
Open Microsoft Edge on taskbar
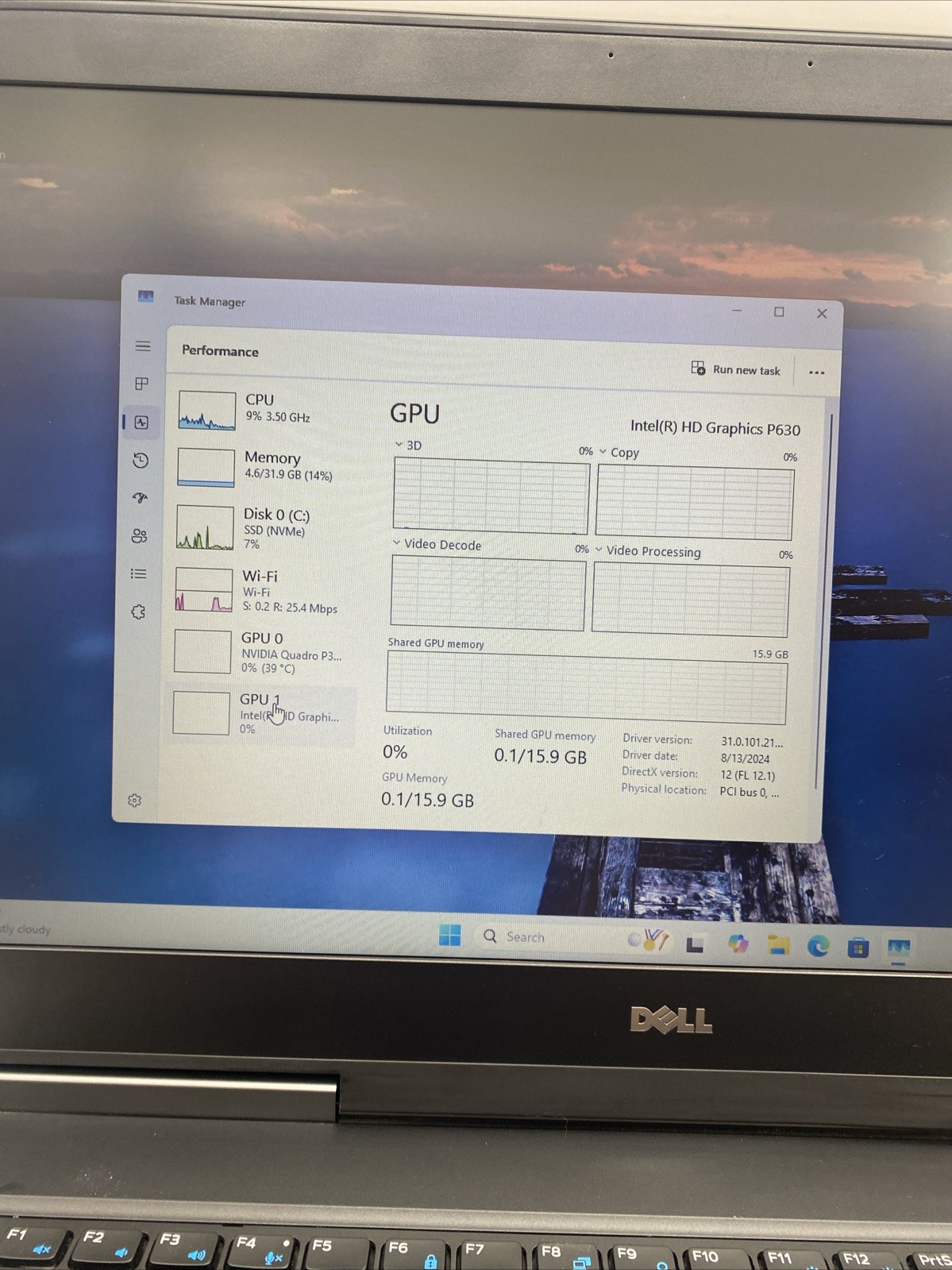pos(818,946)
